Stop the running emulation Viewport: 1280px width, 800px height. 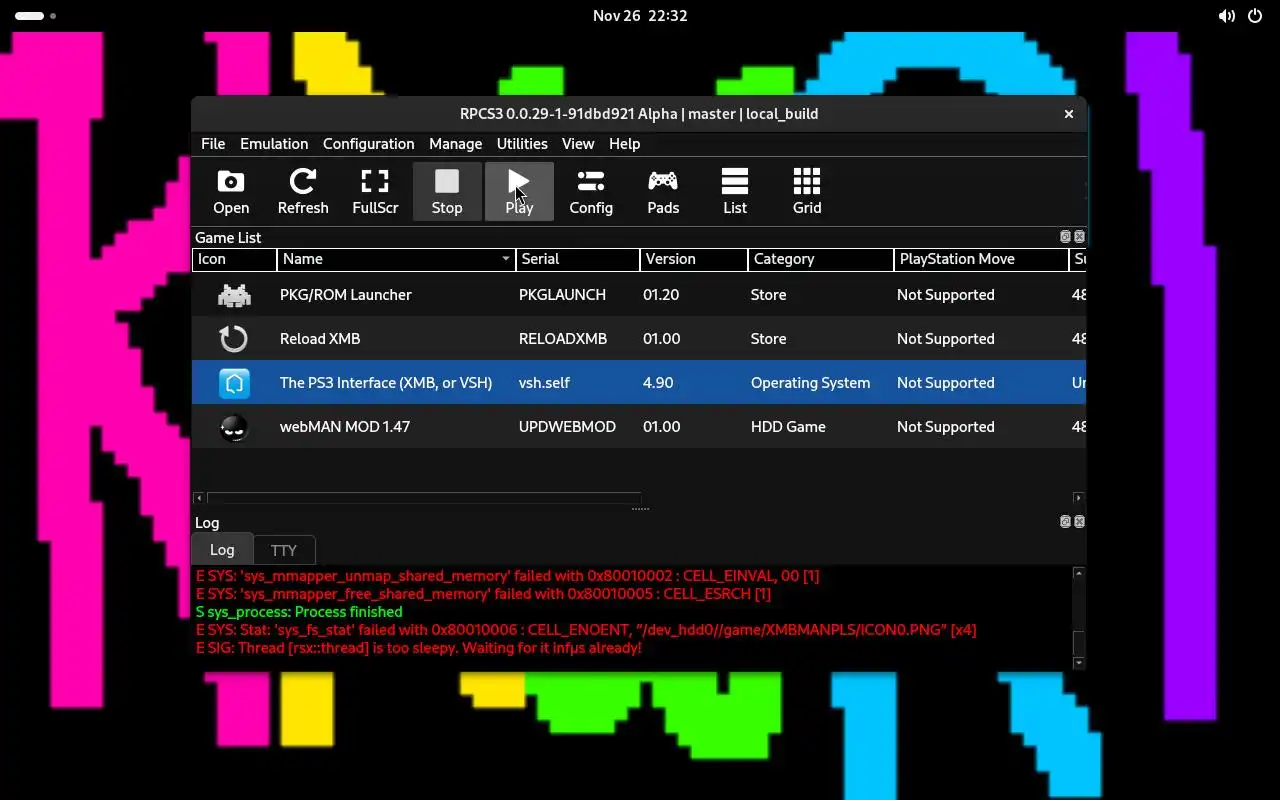(x=447, y=191)
